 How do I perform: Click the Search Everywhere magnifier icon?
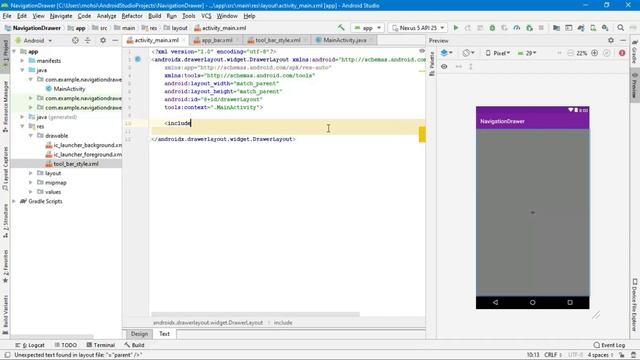tap(620, 28)
